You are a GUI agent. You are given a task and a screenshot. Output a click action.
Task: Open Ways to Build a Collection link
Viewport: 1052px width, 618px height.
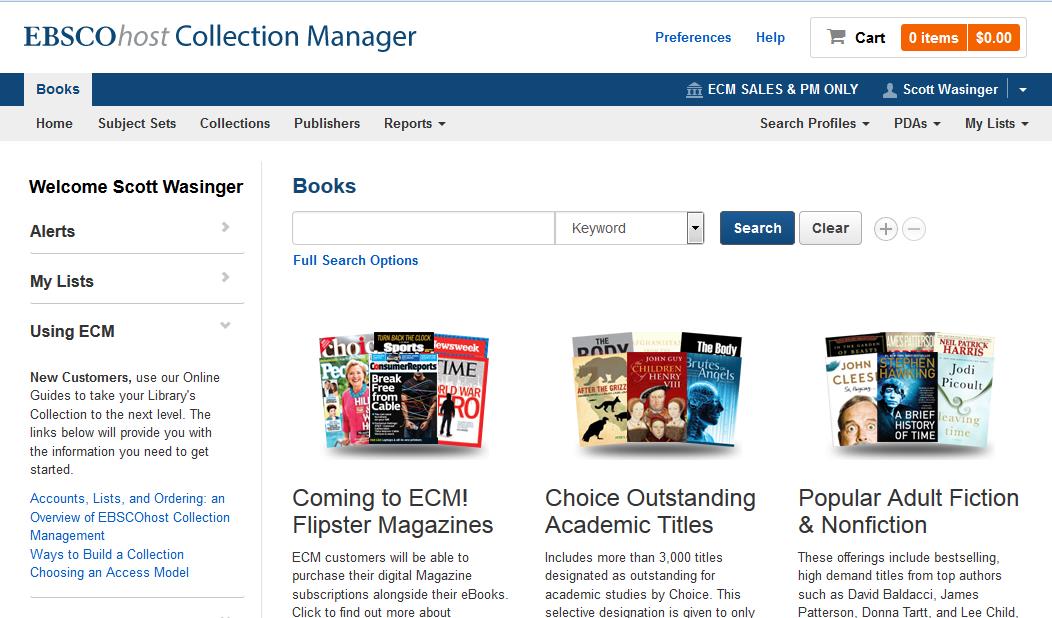pos(107,554)
